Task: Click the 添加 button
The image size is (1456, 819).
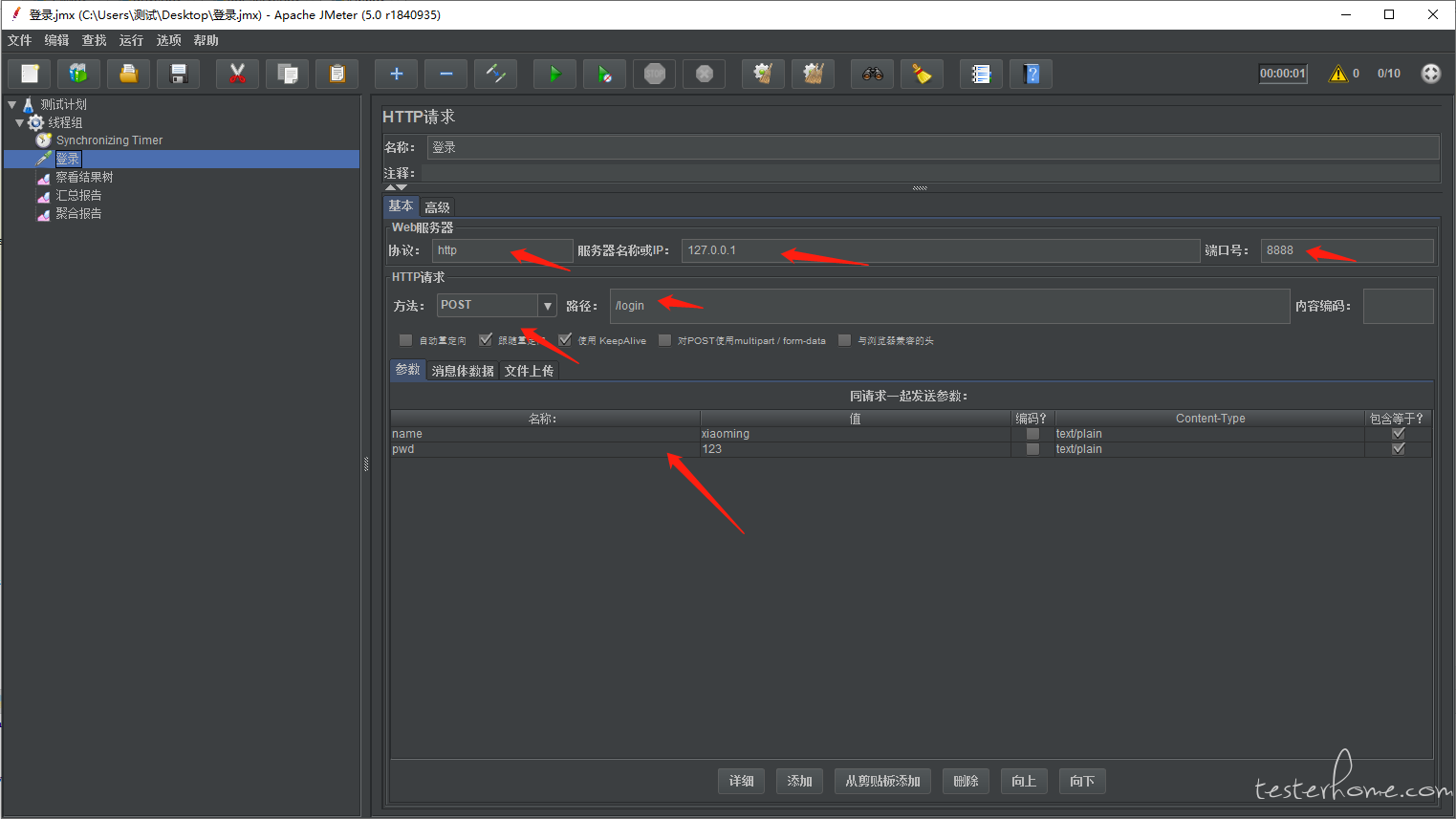Action: (x=800, y=781)
